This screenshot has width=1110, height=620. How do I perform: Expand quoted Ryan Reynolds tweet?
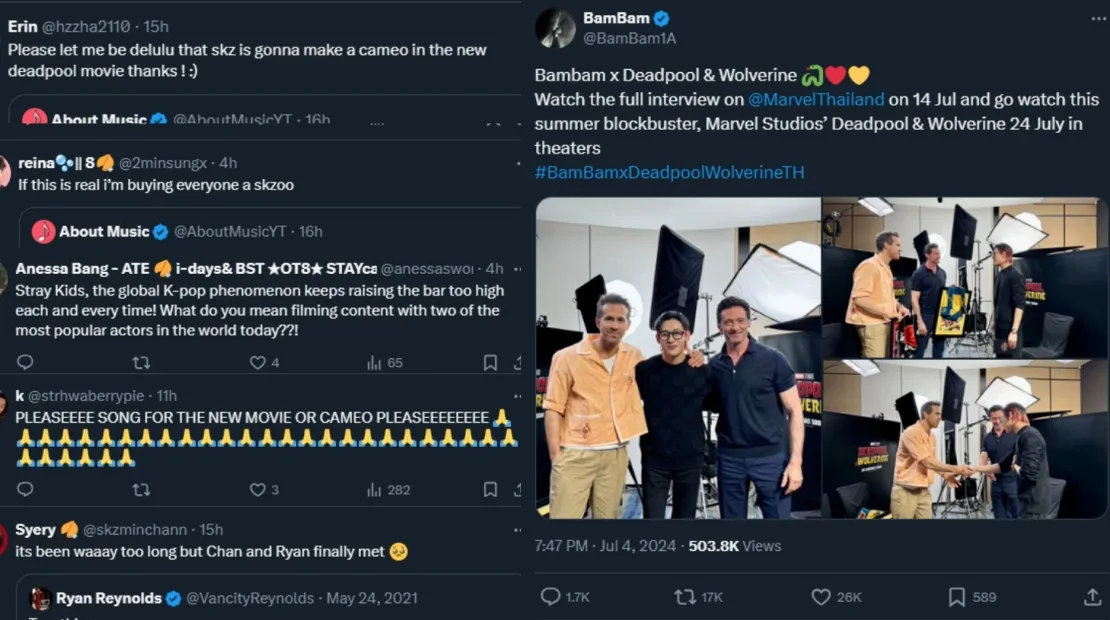point(270,598)
